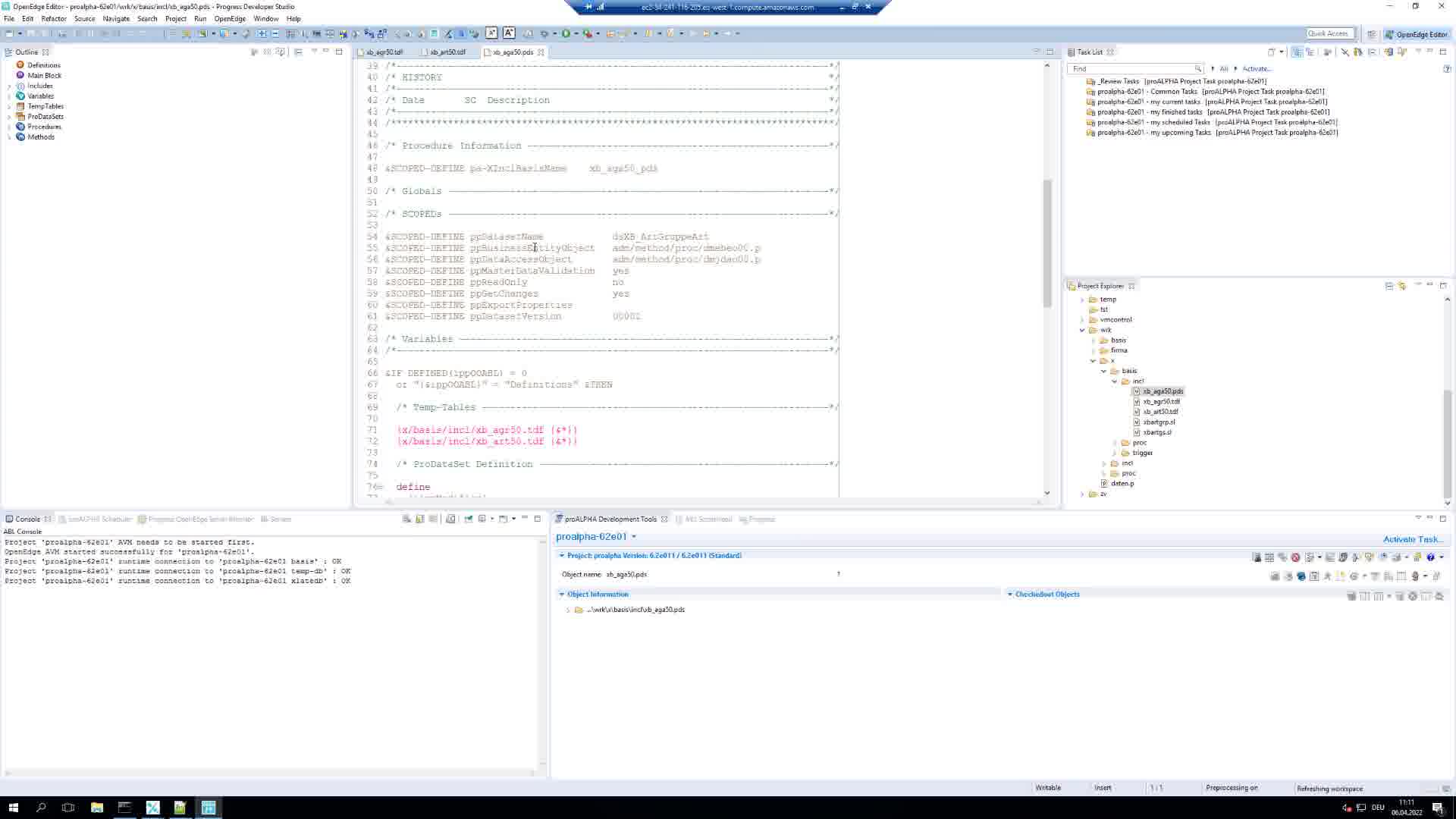Click the Task List help question mark icon
Screen dimensions: 1456x819
tap(1447, 69)
